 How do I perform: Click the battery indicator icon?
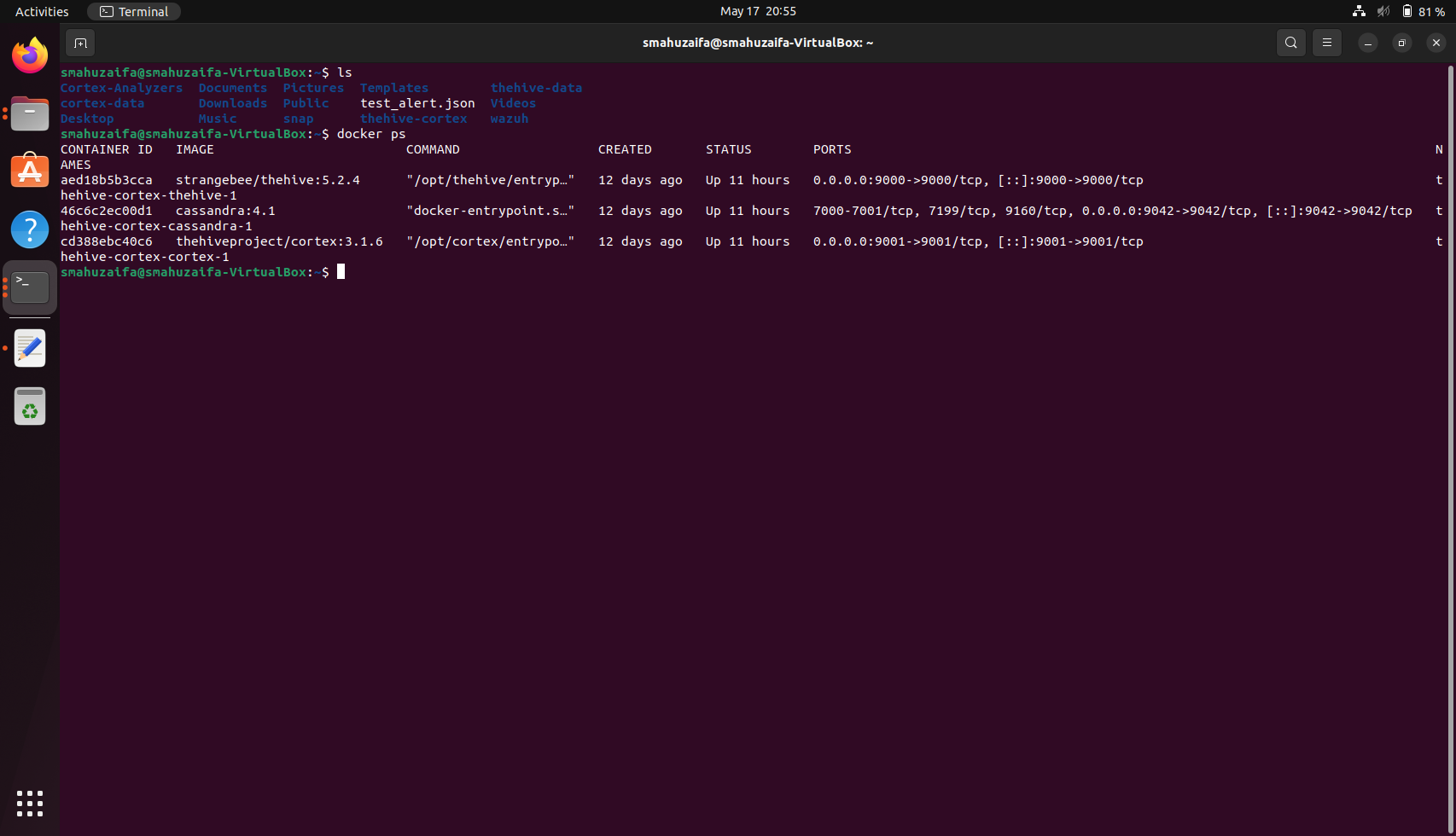1407,11
